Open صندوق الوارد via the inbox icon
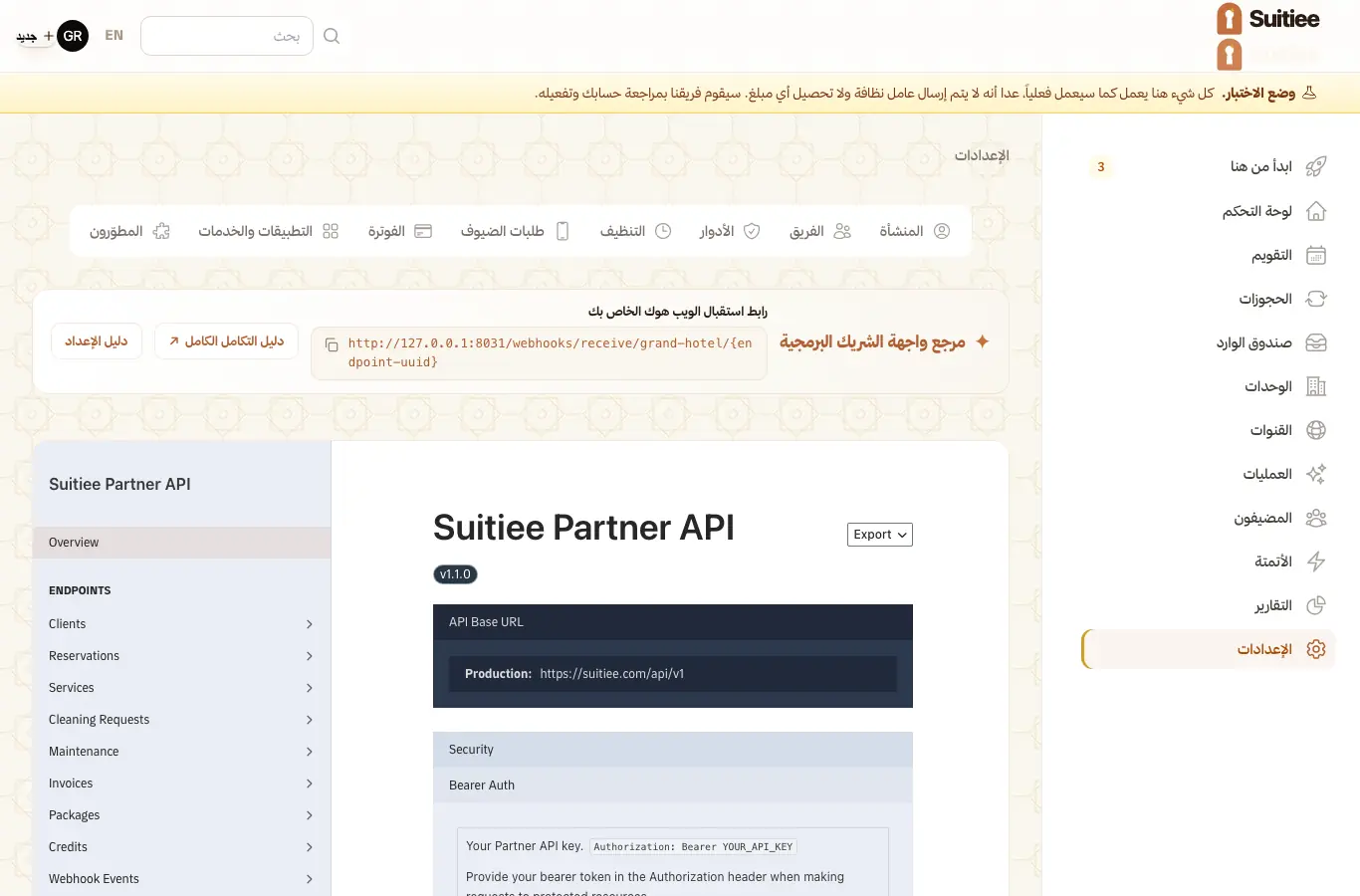1360x896 pixels. click(1315, 342)
